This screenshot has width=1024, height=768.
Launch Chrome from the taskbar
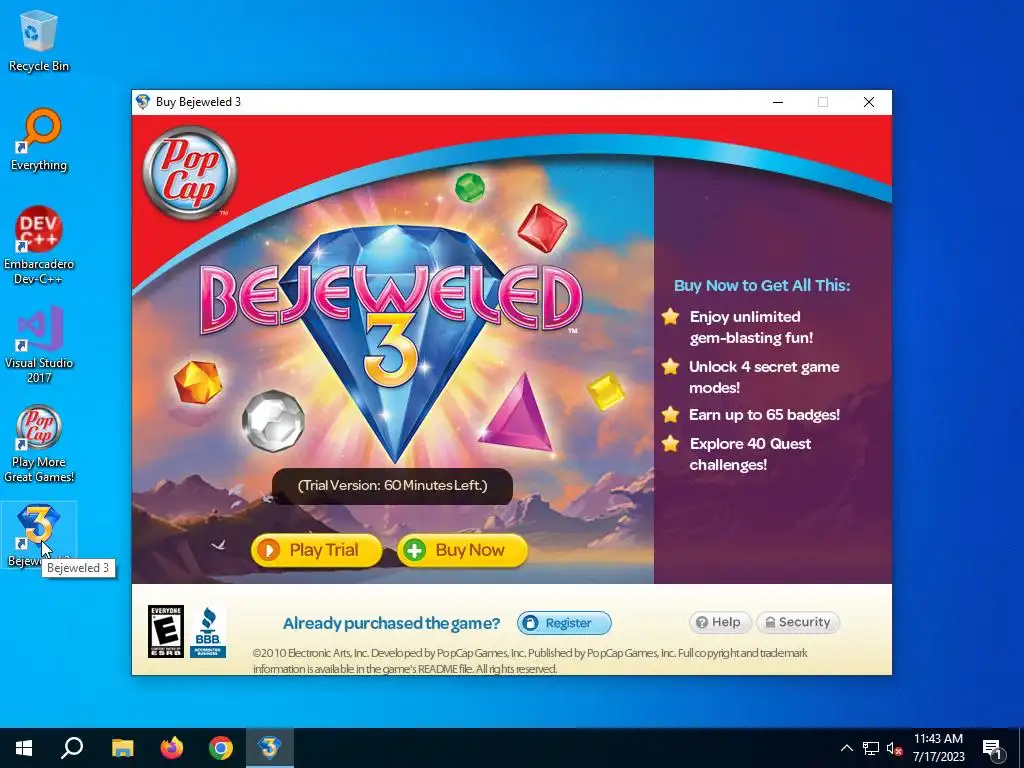pyautogui.click(x=221, y=748)
